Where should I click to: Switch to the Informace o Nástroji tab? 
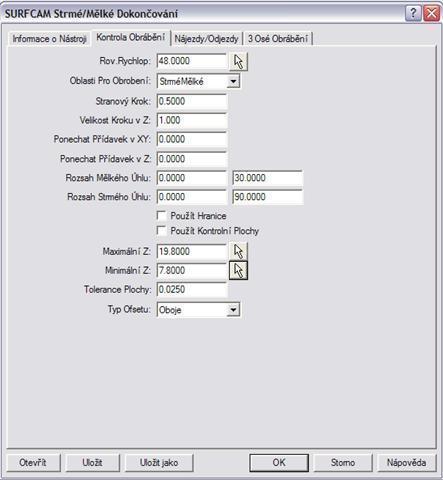[x=49, y=39]
